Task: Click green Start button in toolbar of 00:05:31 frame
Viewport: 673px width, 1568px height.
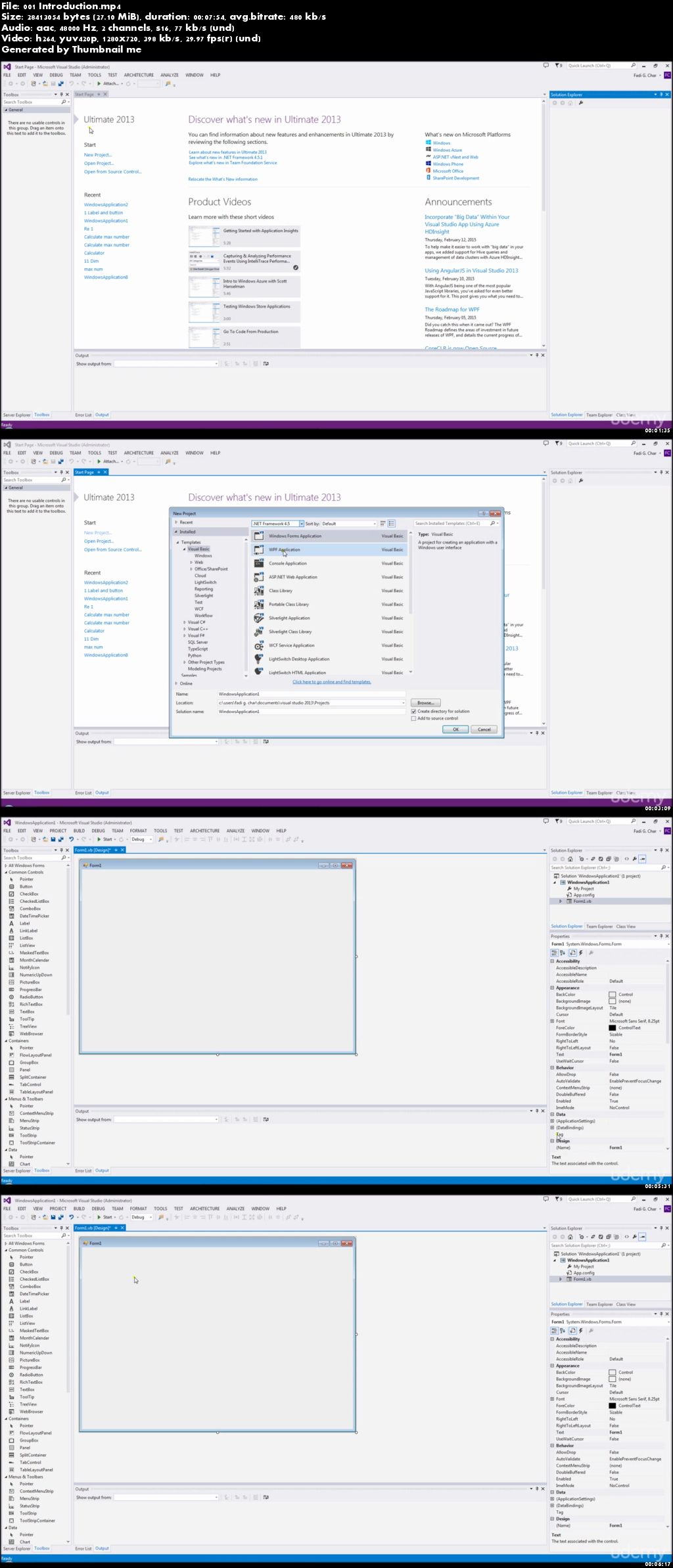Action: point(104,839)
